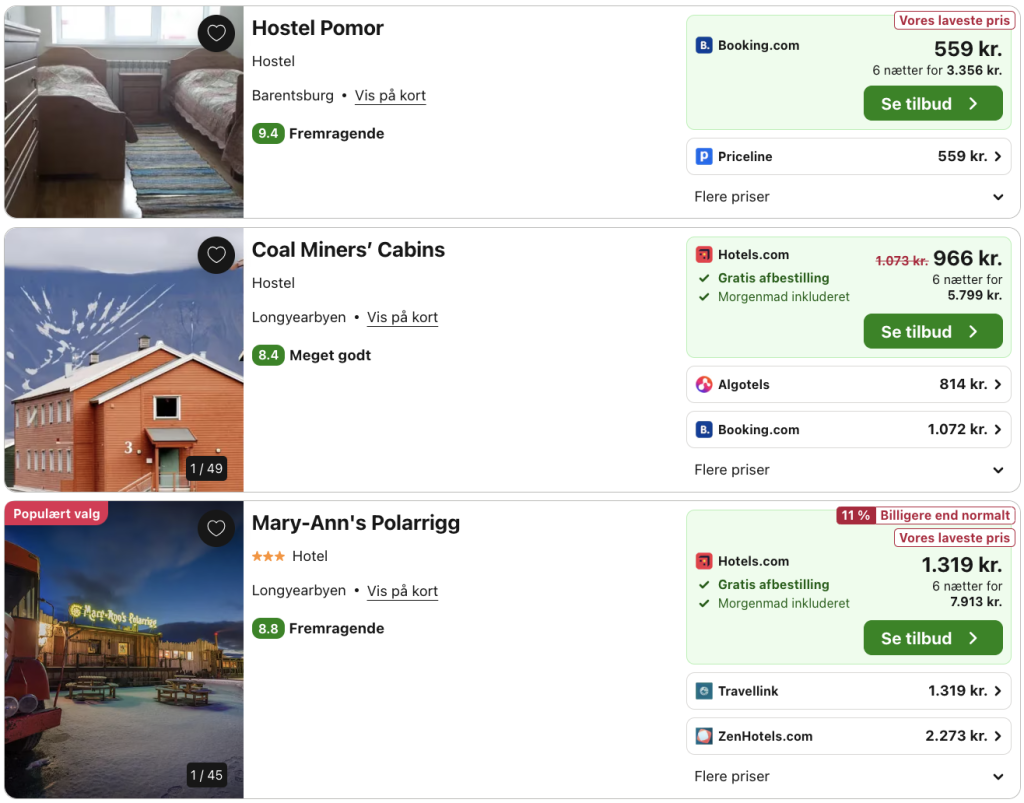
Task: Expand Flere priser for Hostel Pomor
Action: [x=998, y=197]
